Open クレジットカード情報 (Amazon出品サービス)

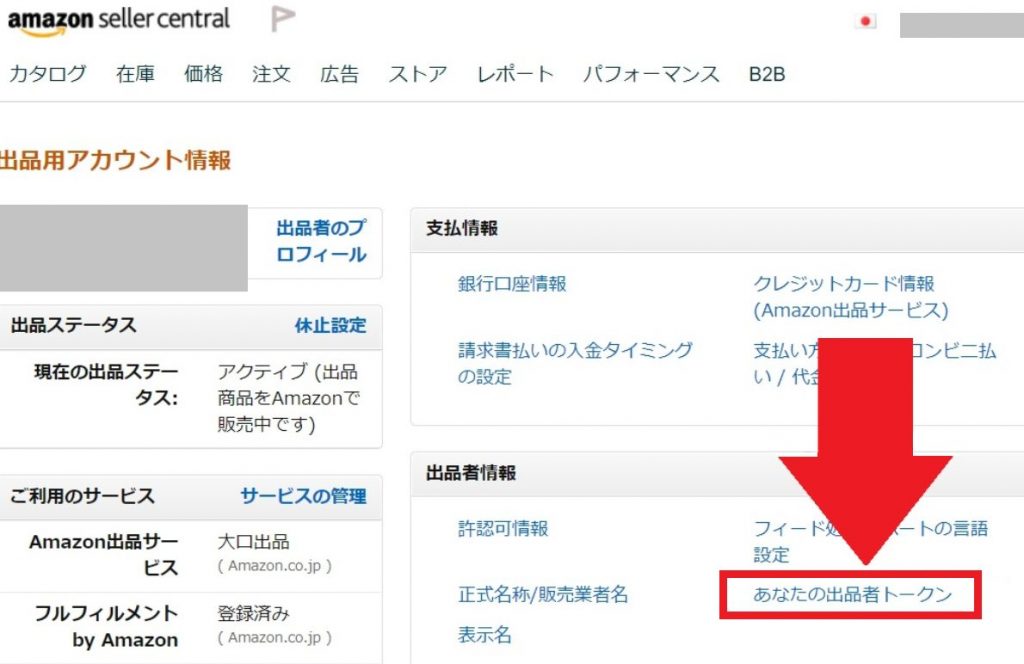850,297
